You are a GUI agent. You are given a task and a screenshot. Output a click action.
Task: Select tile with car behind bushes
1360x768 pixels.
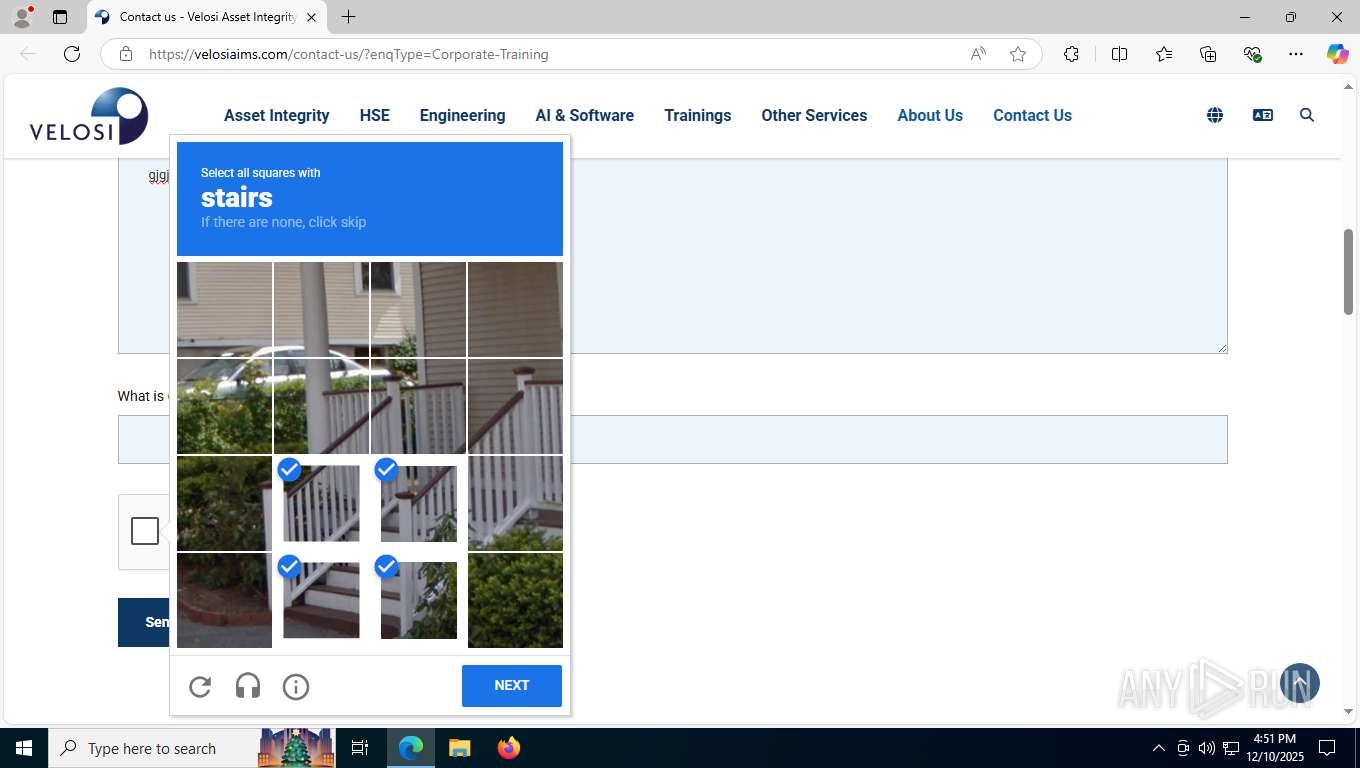(224, 406)
